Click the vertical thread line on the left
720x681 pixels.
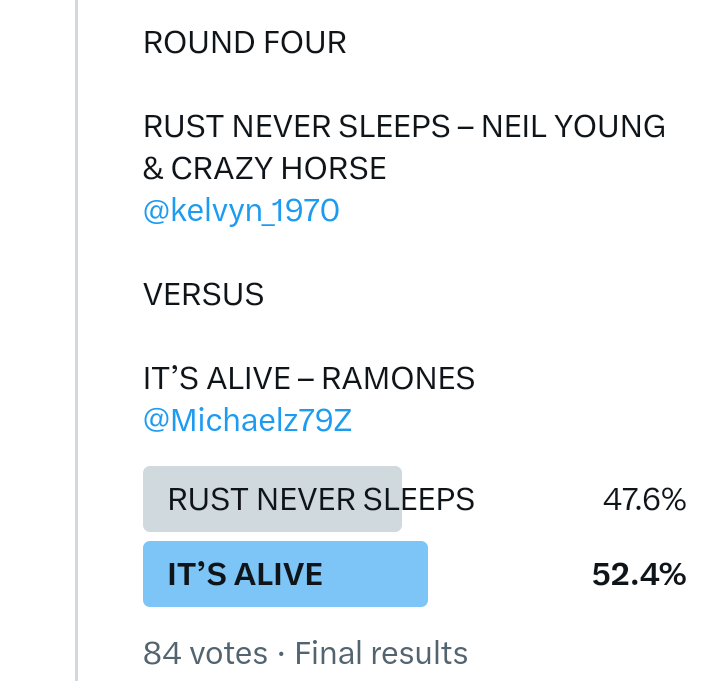tap(77, 340)
